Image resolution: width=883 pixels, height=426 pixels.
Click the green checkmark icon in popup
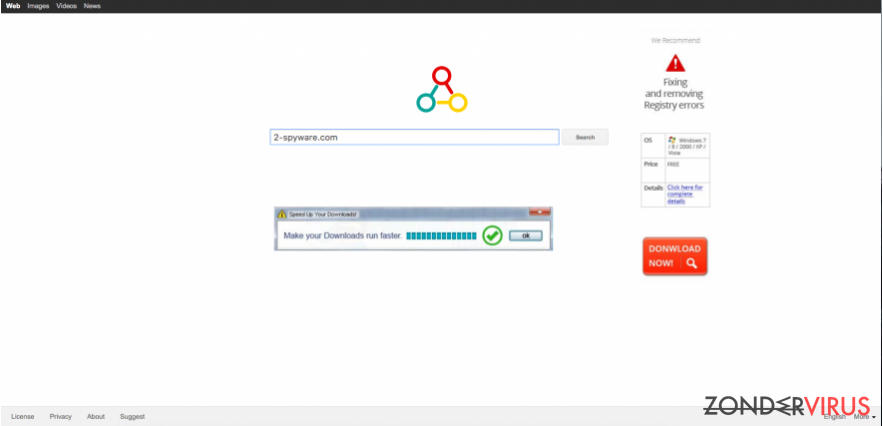492,235
